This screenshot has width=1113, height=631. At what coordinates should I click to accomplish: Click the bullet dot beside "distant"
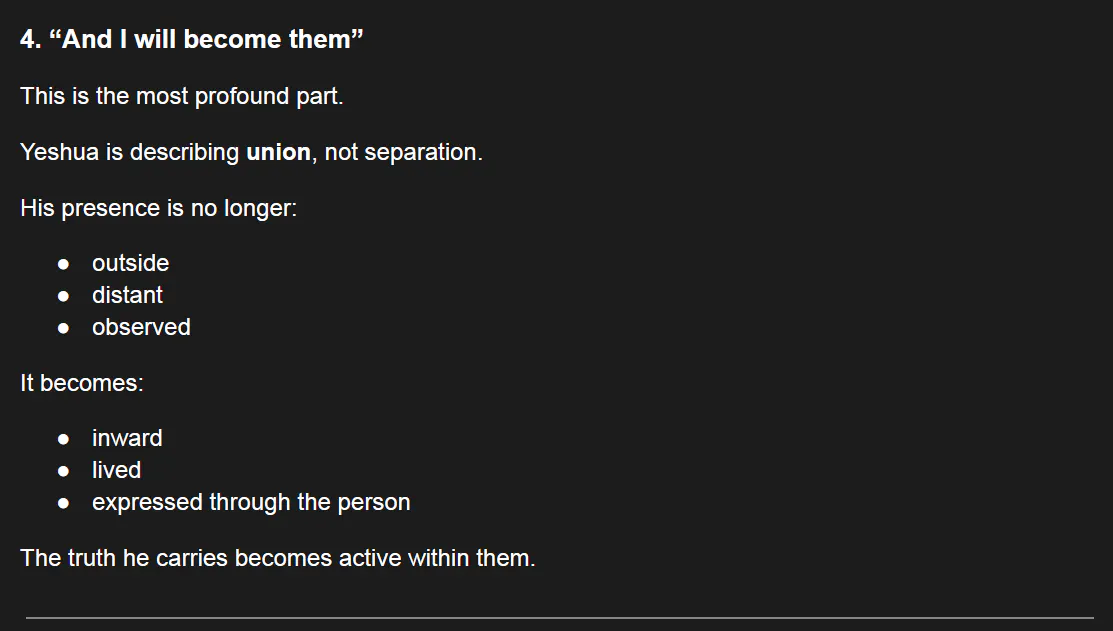pyautogui.click(x=64, y=297)
